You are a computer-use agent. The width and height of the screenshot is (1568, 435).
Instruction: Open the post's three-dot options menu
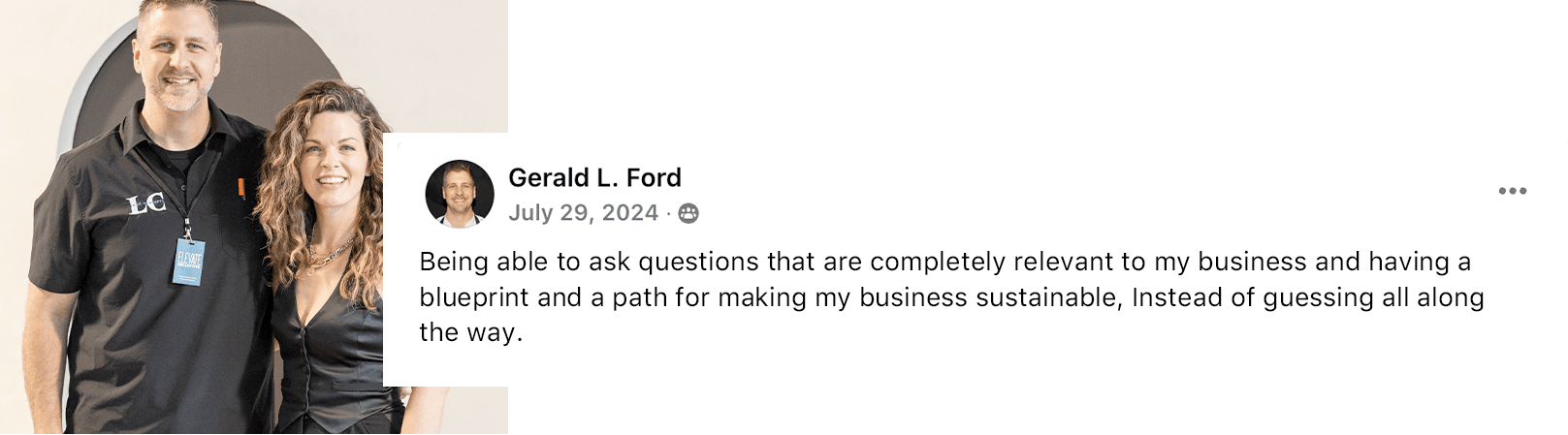pos(1512,191)
